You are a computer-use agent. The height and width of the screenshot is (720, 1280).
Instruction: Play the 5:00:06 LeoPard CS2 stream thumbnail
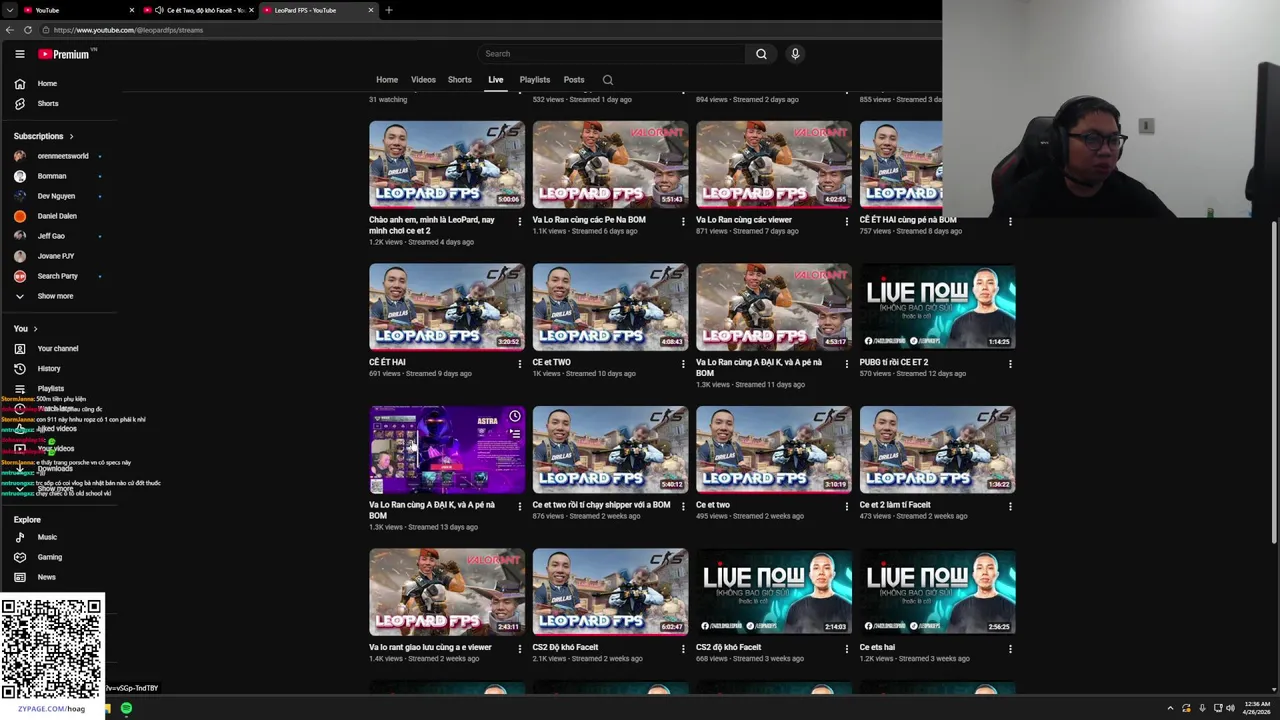(x=447, y=164)
